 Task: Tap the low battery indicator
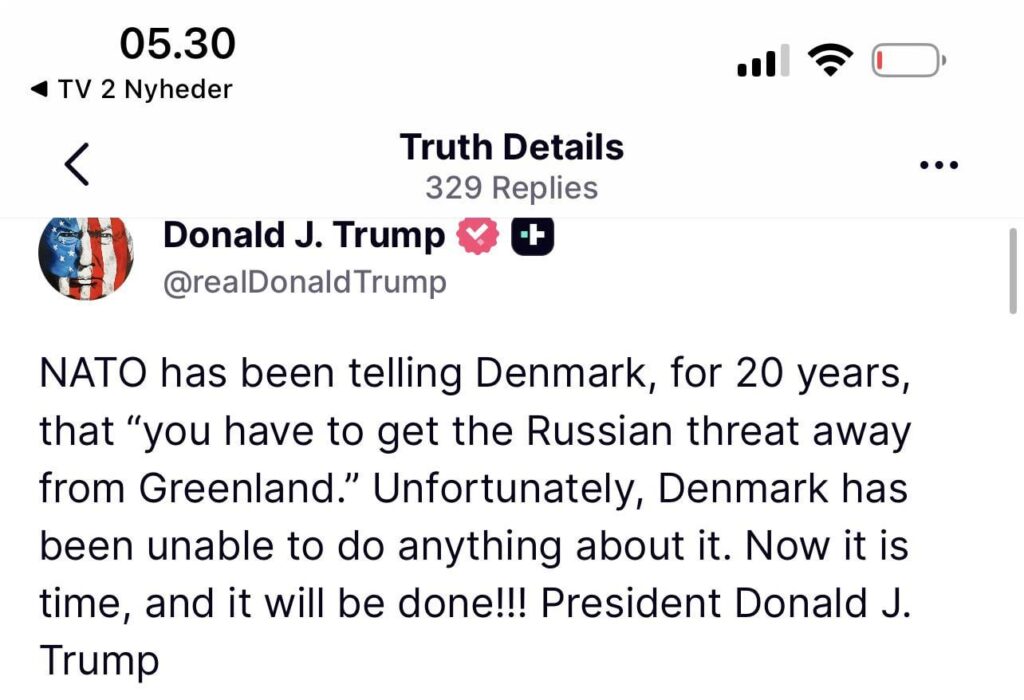coord(907,60)
